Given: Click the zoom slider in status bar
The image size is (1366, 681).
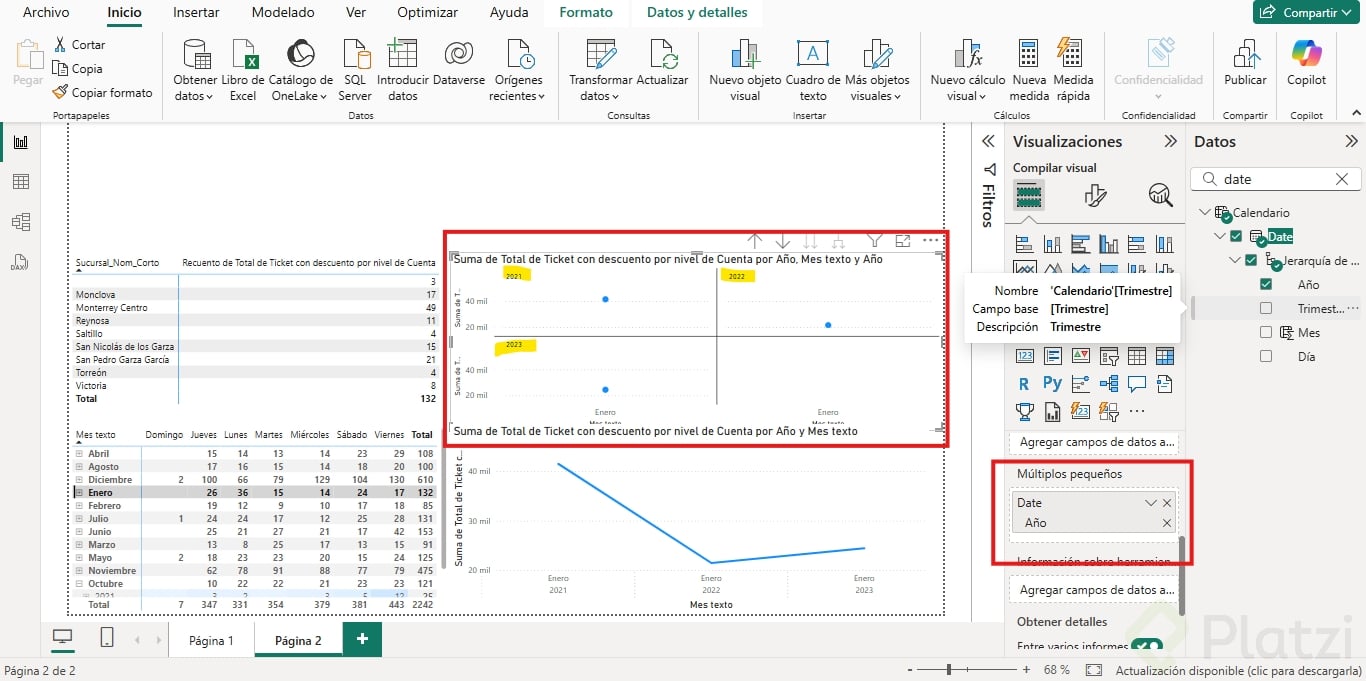Looking at the screenshot, I should 948,670.
